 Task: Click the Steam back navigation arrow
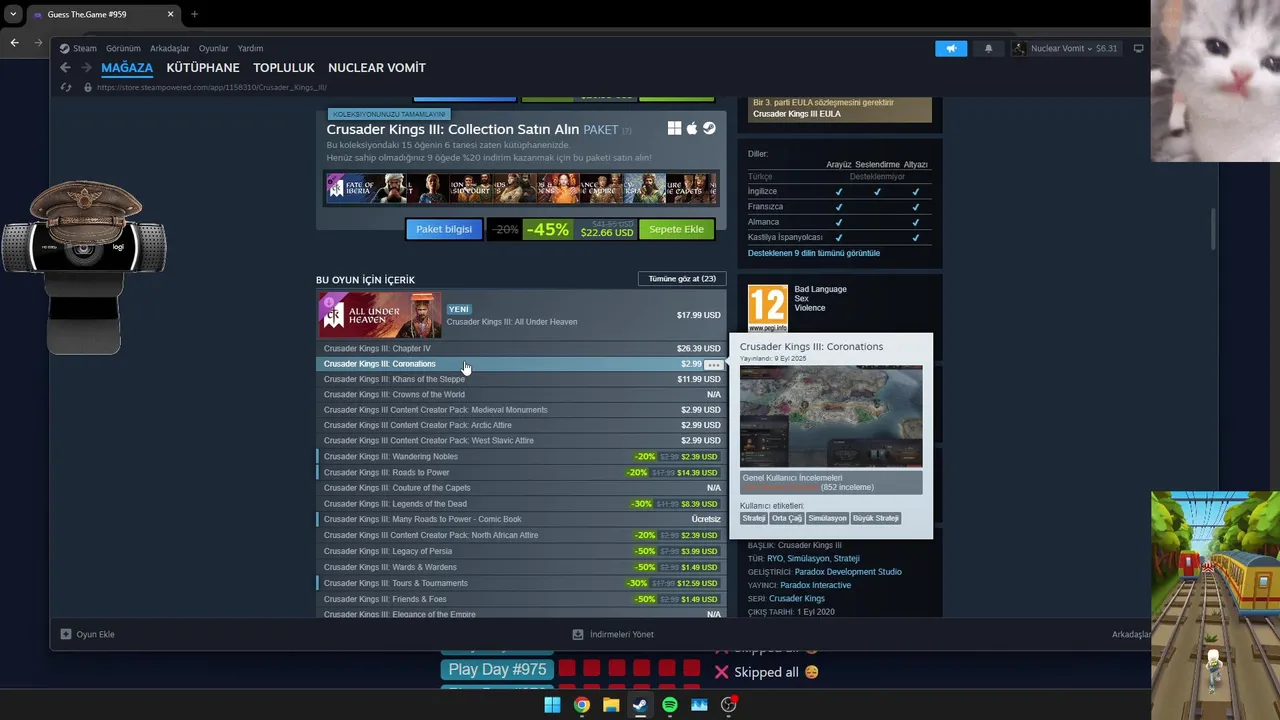[x=65, y=68]
